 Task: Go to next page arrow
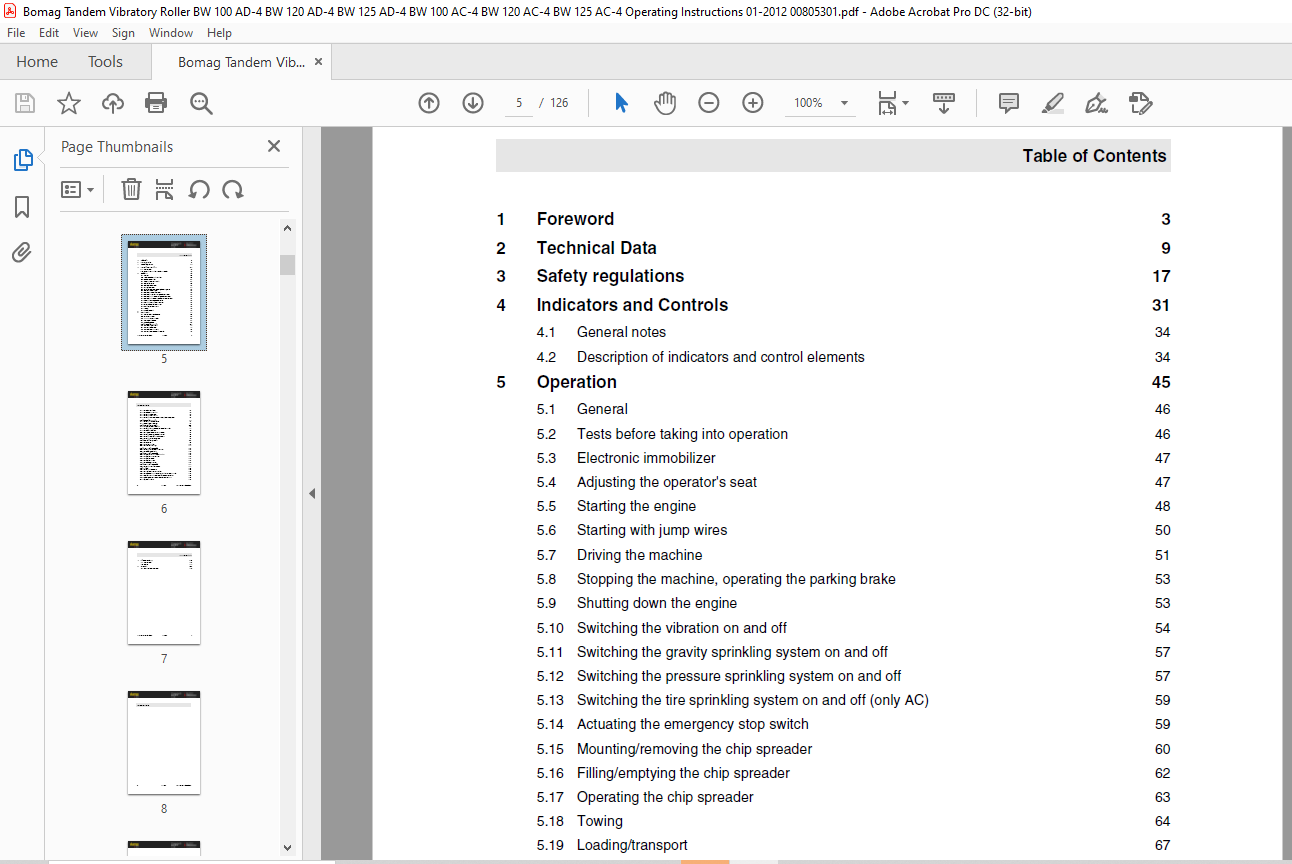pos(473,103)
